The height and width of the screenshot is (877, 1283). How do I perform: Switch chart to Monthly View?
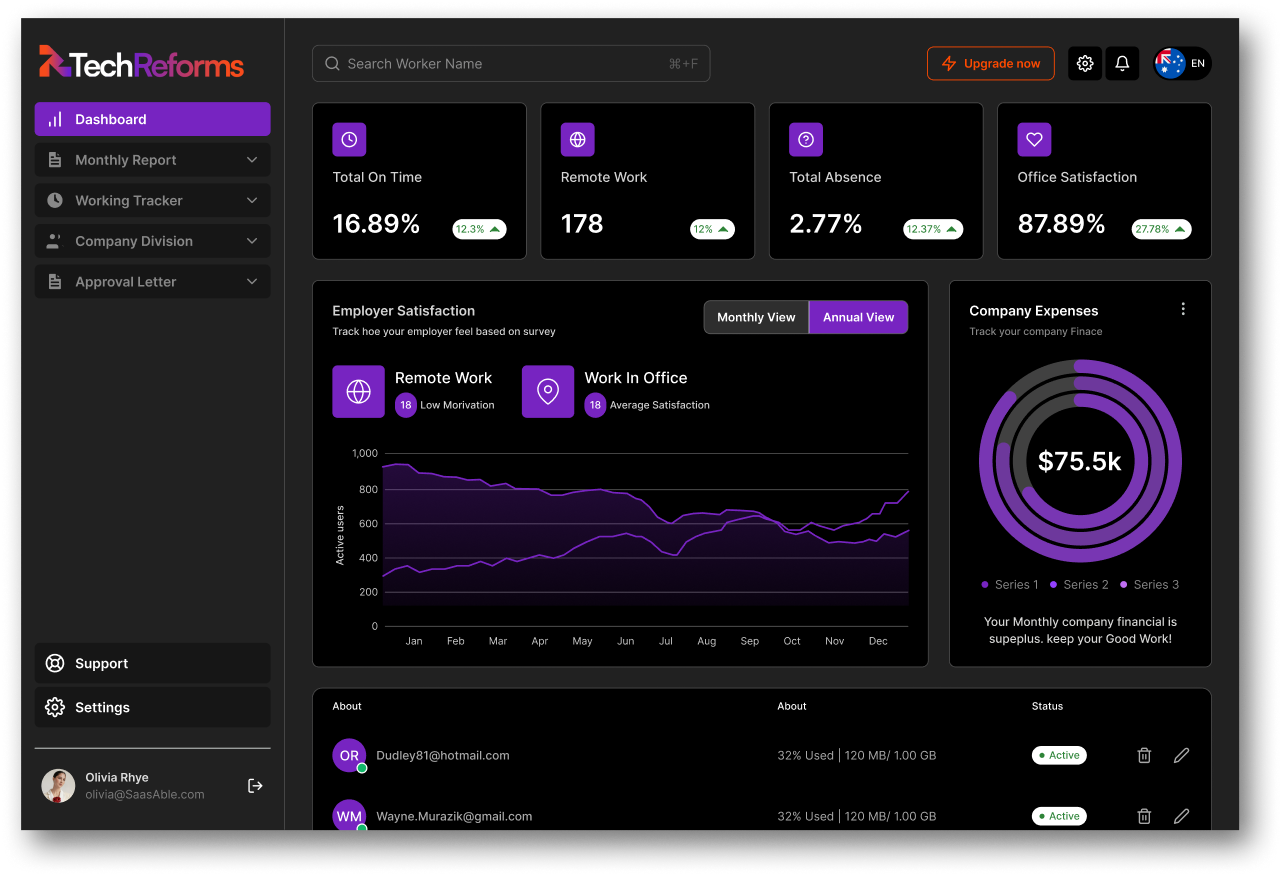tap(756, 317)
